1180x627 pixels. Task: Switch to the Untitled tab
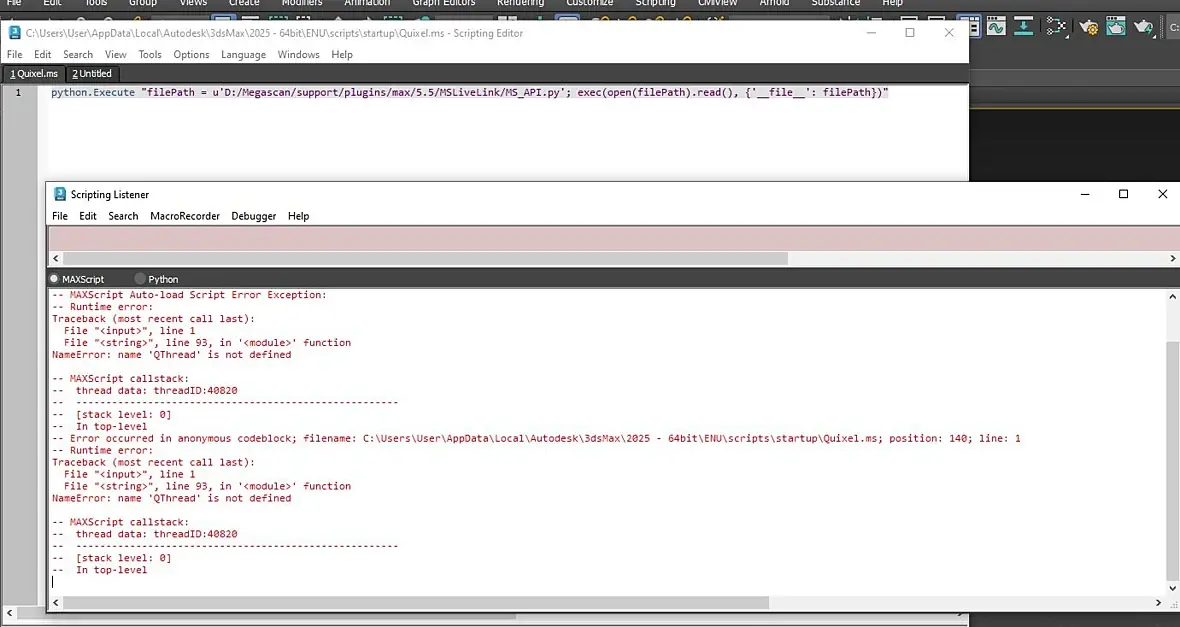(x=92, y=74)
